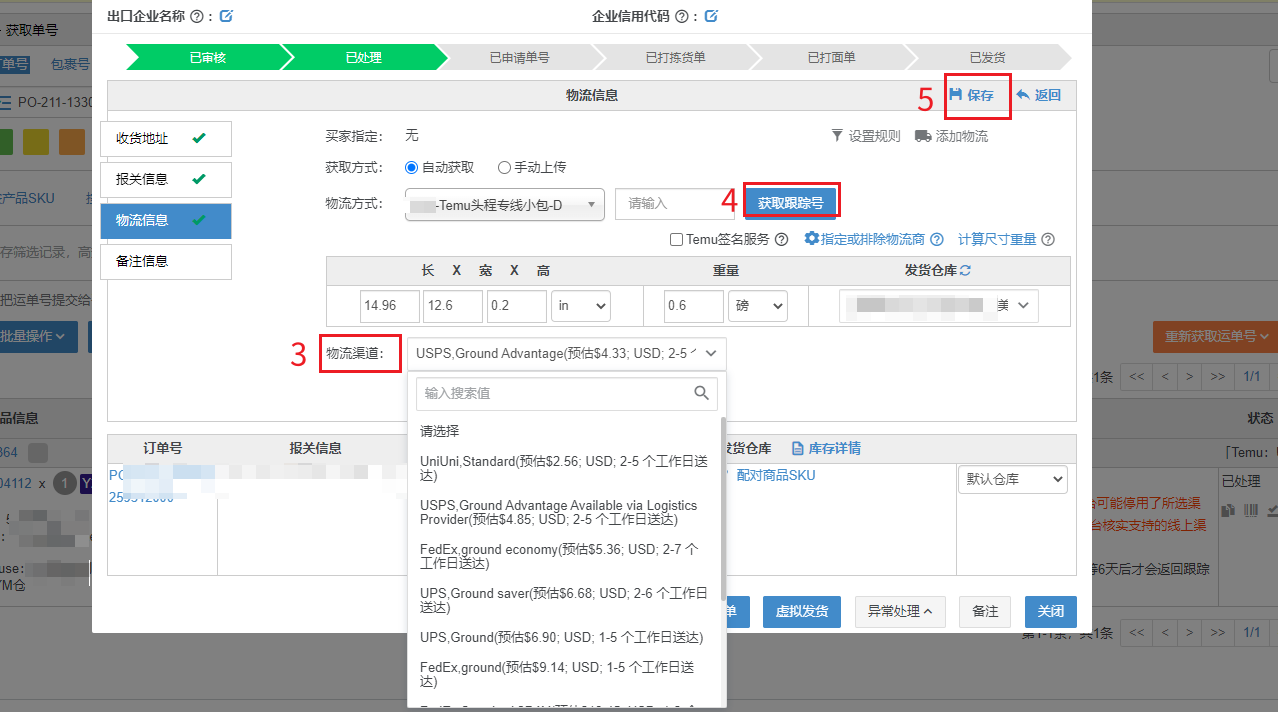This screenshot has width=1278, height=712.
Task: Select the 自动获取 radio button
Action: tap(411, 167)
